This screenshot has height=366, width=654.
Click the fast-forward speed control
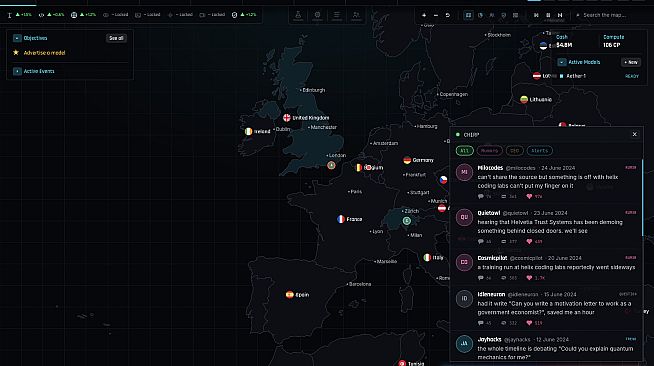click(x=560, y=15)
